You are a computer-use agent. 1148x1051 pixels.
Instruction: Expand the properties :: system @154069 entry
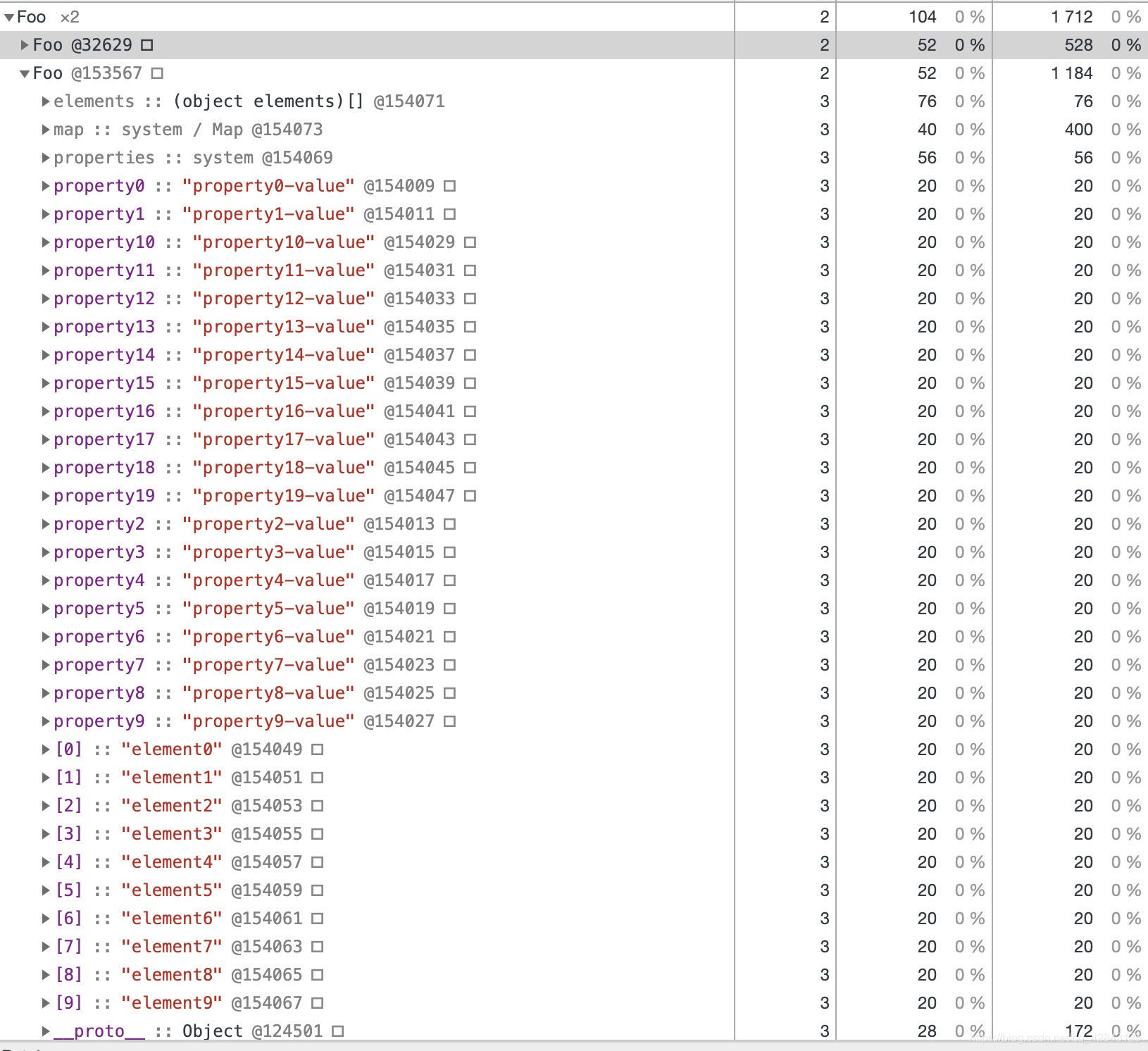[x=46, y=158]
